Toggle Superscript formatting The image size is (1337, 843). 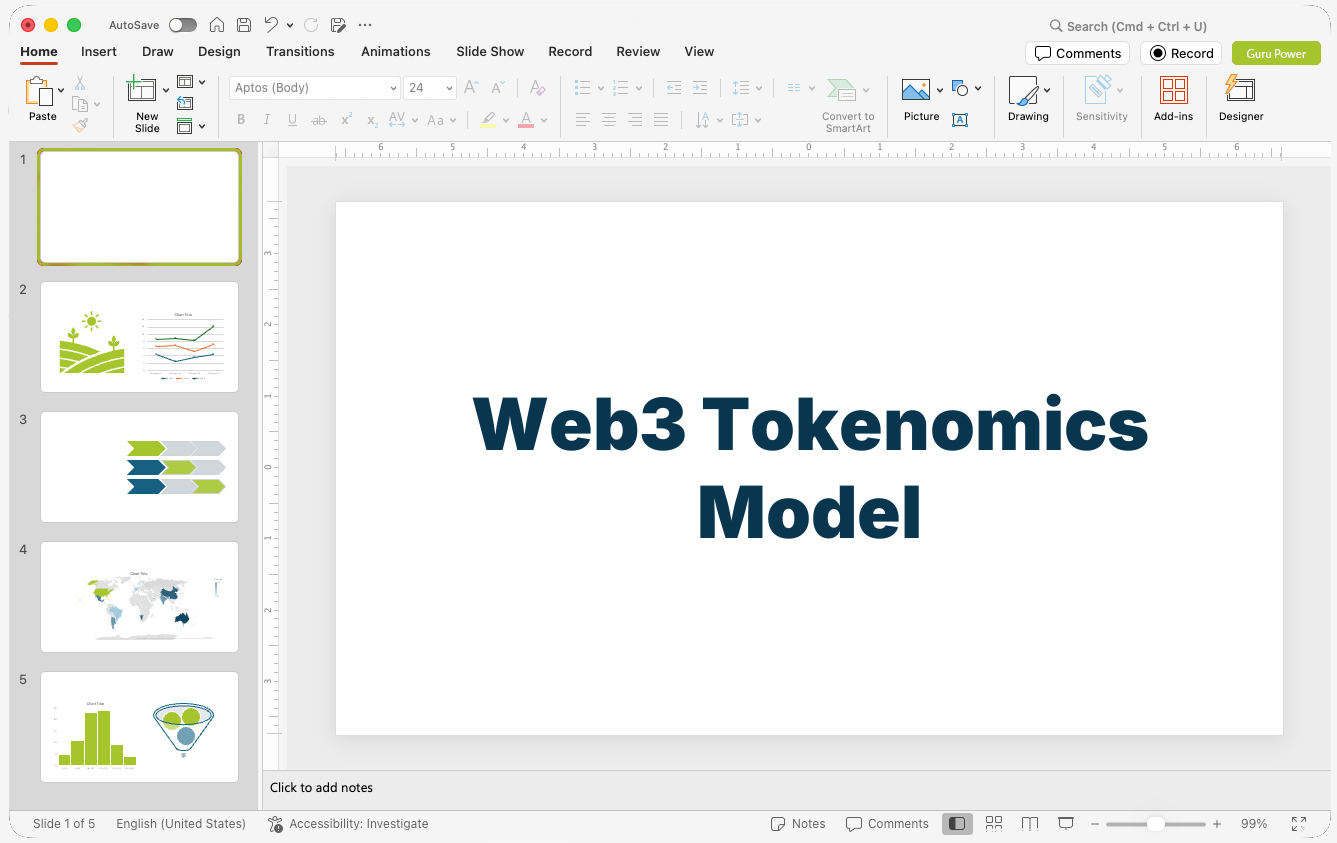[x=346, y=120]
